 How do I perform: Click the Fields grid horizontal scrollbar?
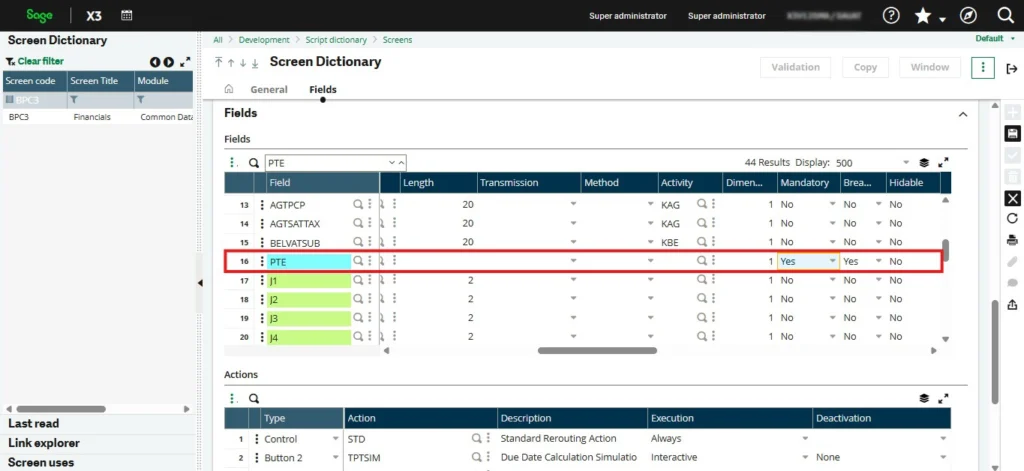598,350
